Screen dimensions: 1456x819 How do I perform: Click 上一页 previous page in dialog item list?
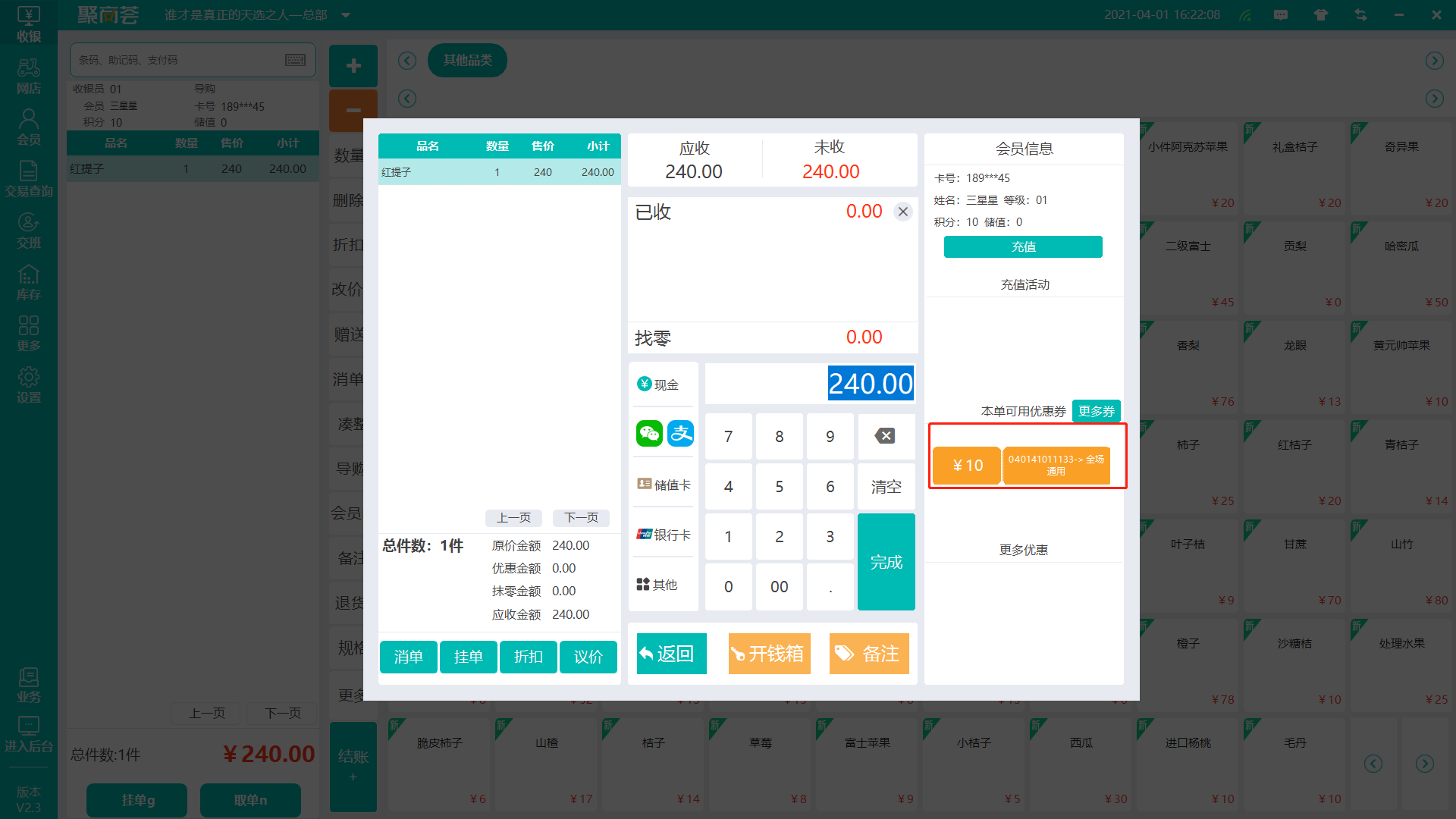(x=513, y=518)
